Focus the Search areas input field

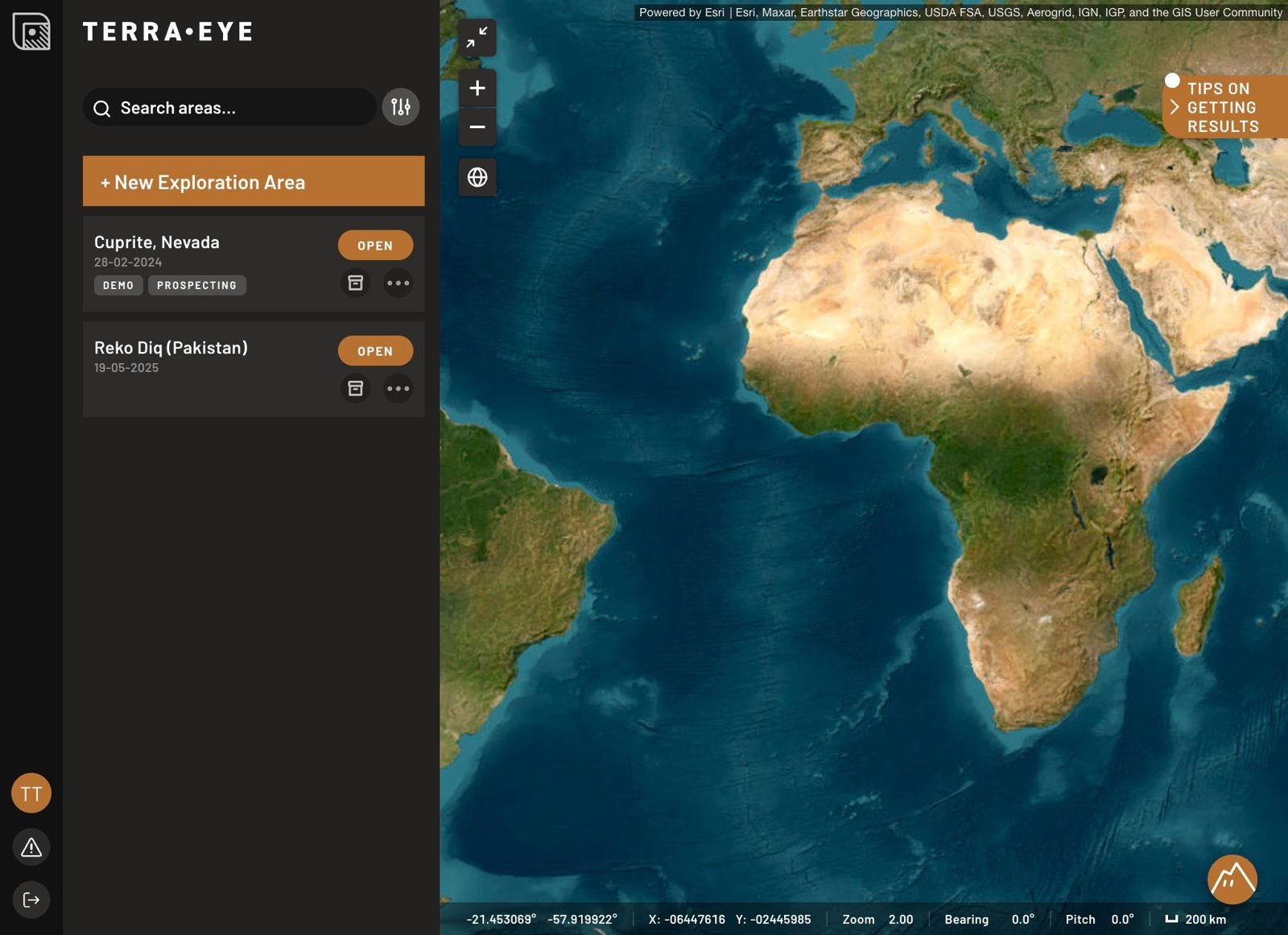[x=229, y=107]
